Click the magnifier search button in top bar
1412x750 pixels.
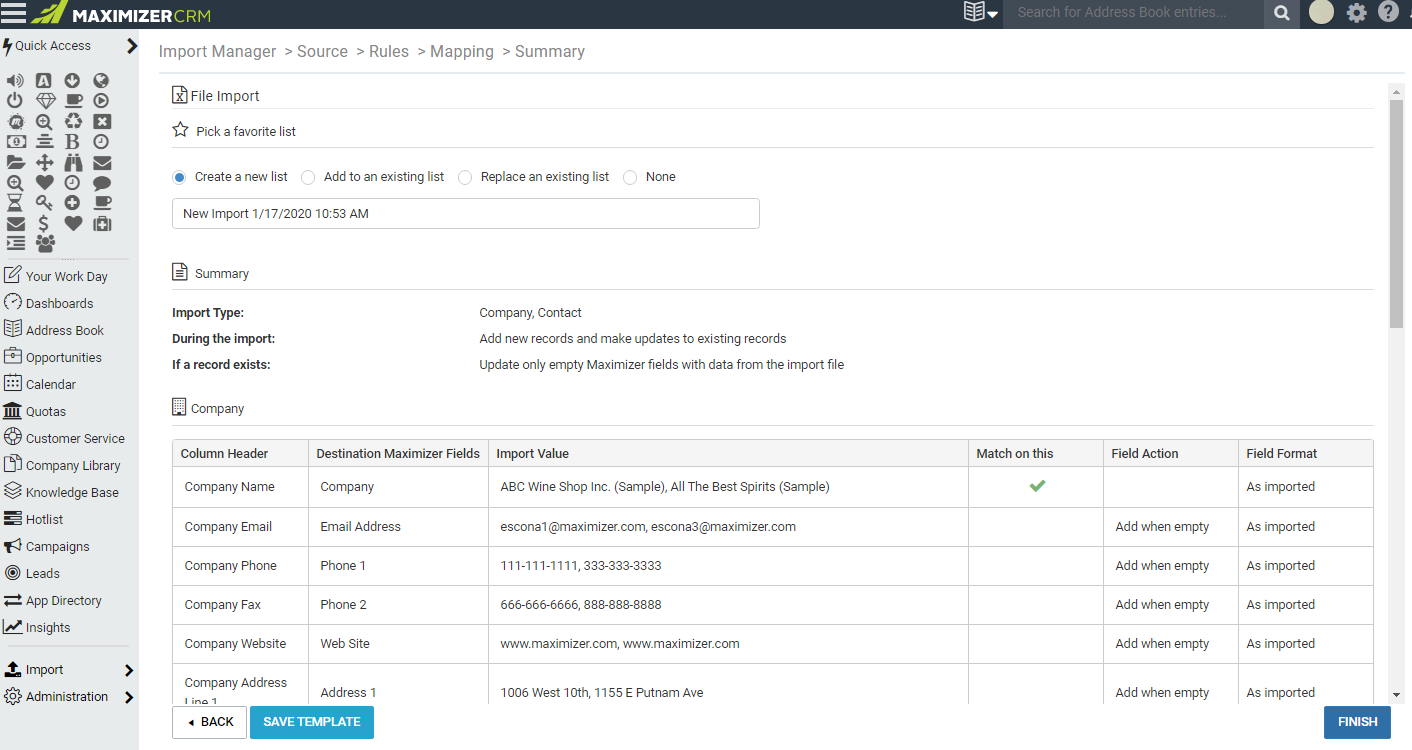(1281, 13)
